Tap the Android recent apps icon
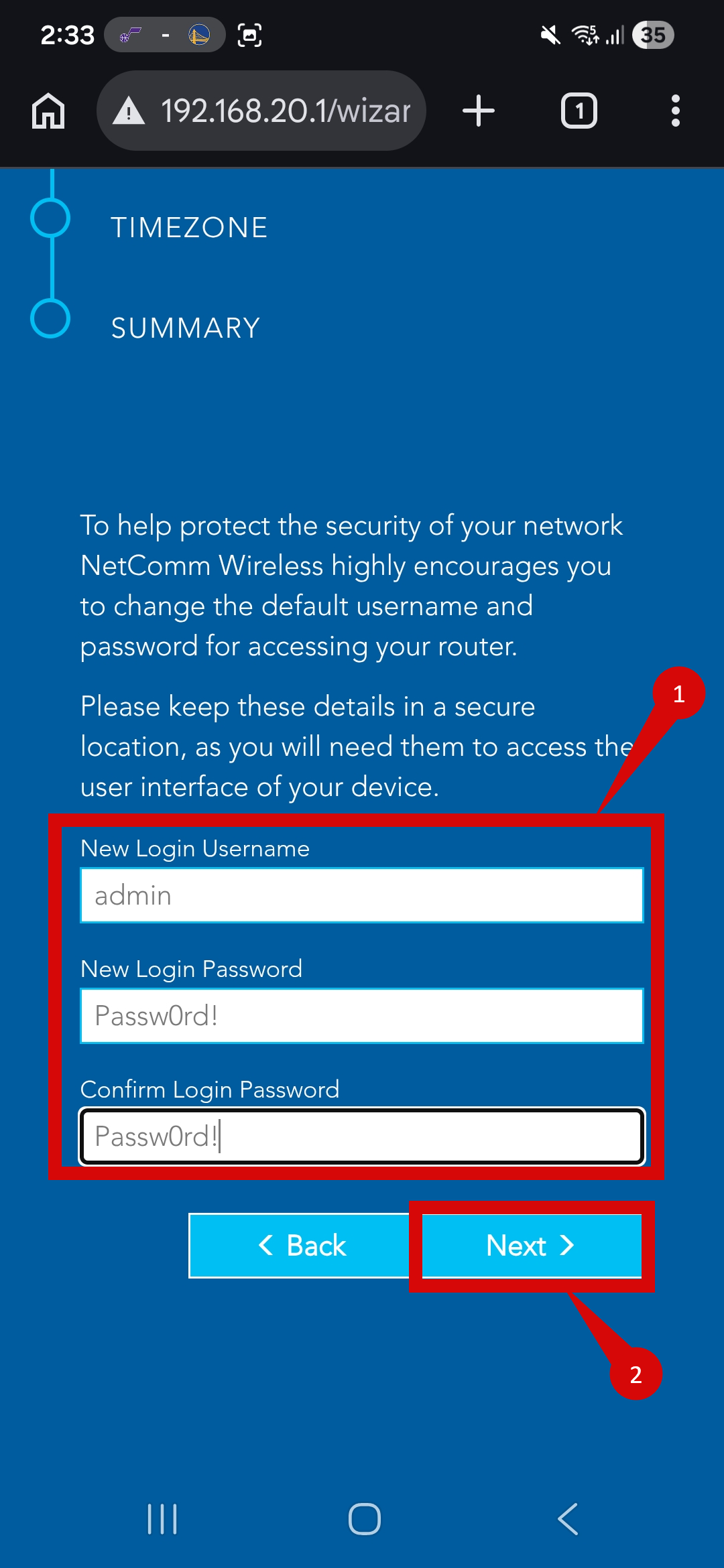The image size is (724, 1568). pyautogui.click(x=162, y=1518)
